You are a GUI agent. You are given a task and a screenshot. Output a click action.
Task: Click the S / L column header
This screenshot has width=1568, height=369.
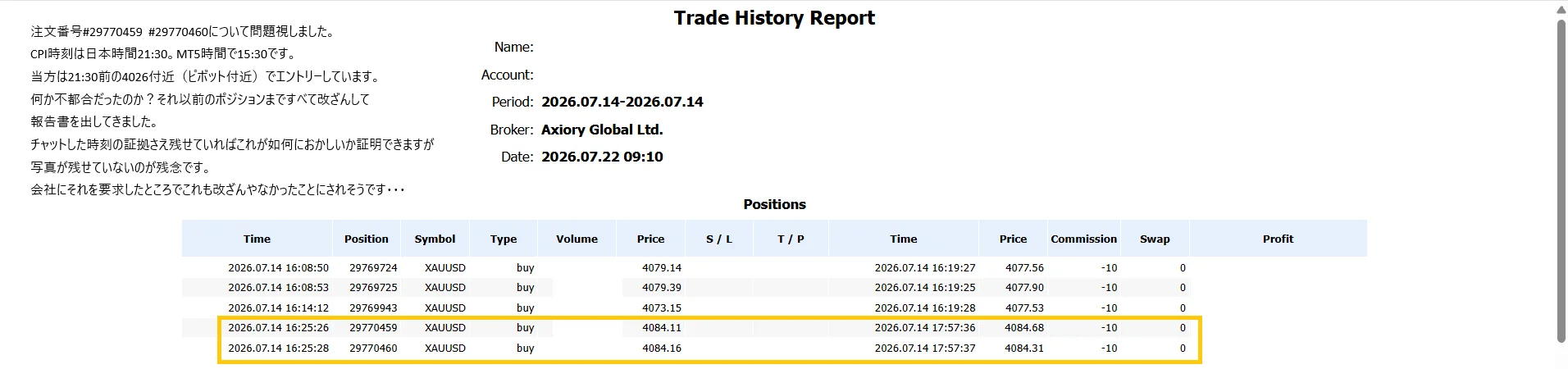pos(719,239)
